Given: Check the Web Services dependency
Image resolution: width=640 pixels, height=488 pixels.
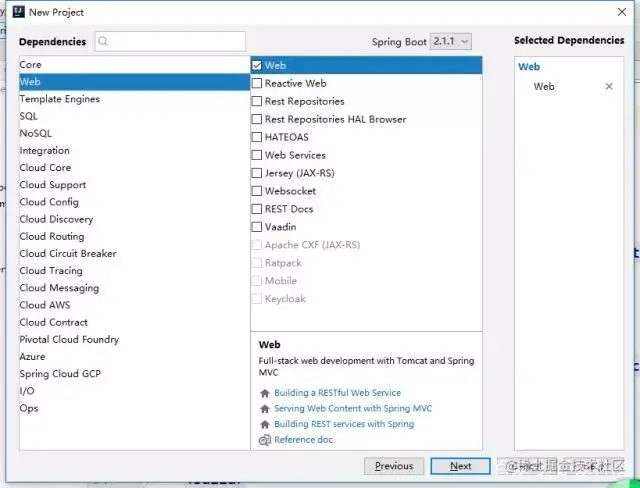Looking at the screenshot, I should 257,155.
